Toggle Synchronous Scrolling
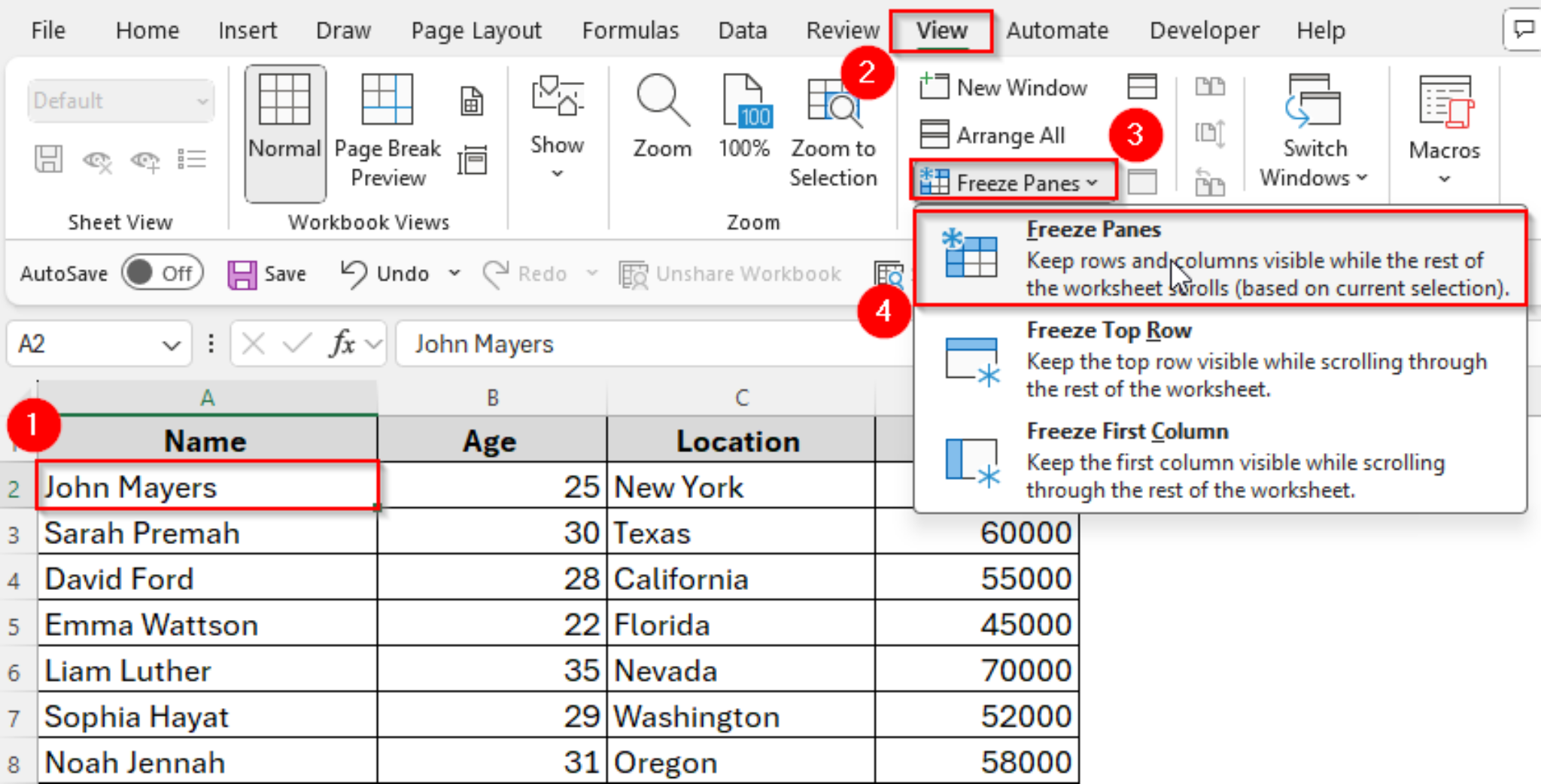Viewport: 1541px width, 784px height. pos(1211,132)
